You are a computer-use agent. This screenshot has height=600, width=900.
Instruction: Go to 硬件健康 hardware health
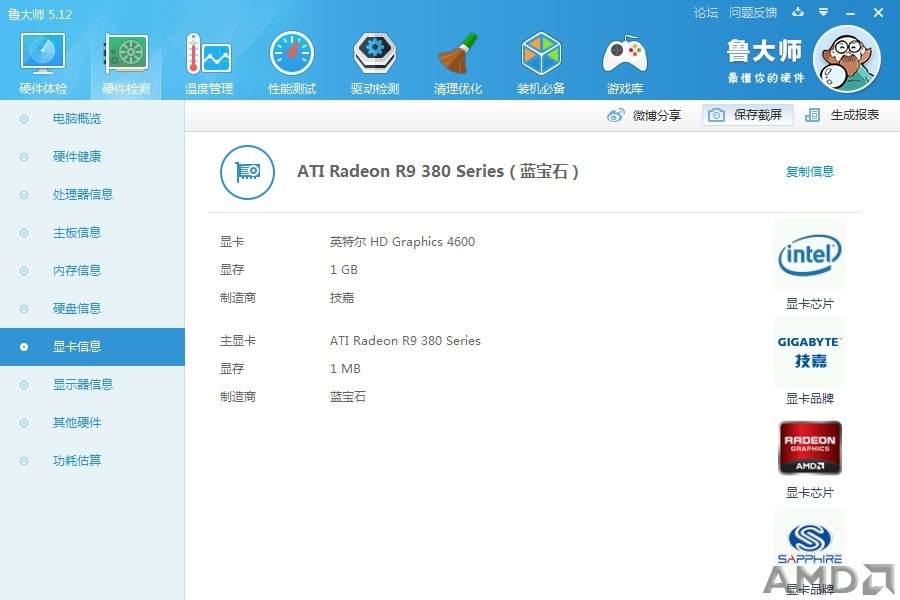[77, 157]
